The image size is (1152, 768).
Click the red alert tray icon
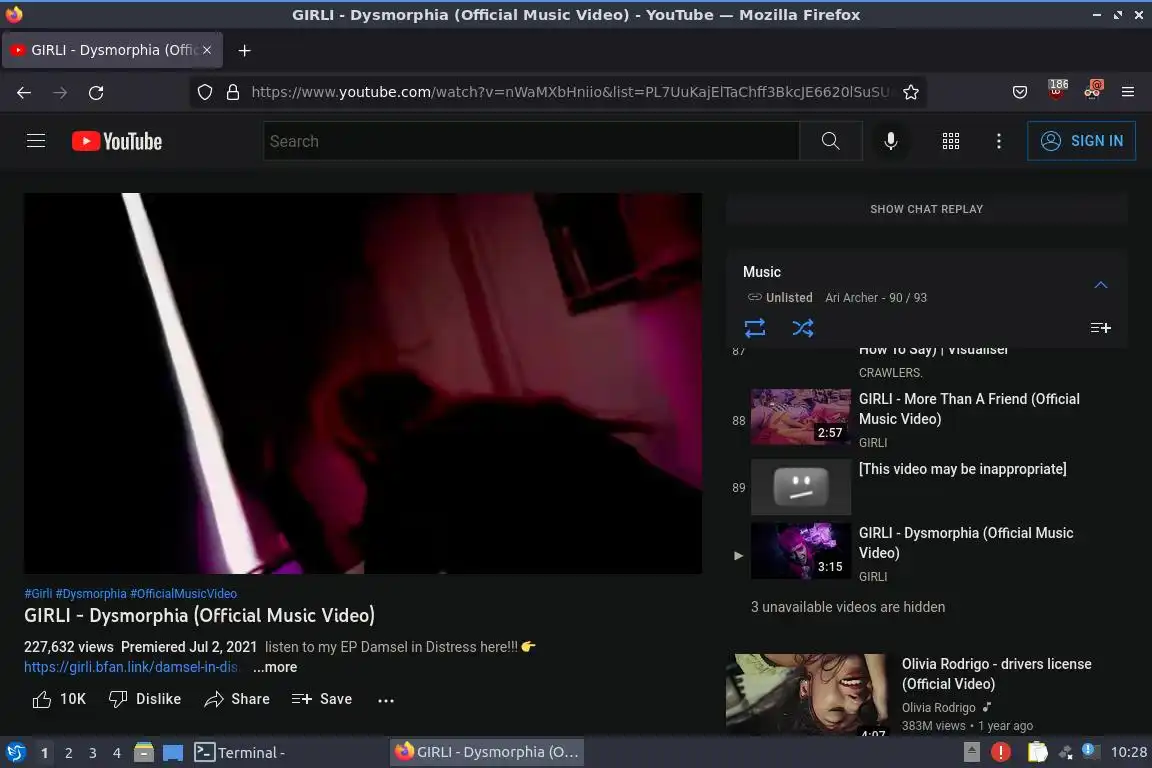(x=1000, y=752)
